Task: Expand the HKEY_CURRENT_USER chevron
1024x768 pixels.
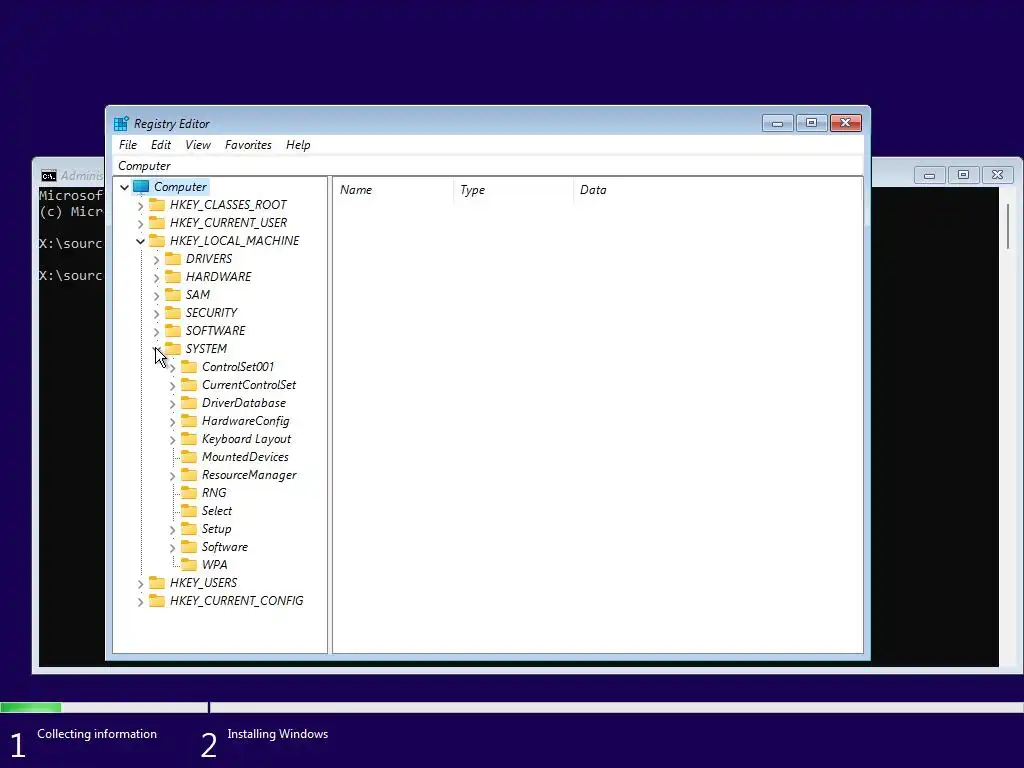Action: tap(140, 223)
